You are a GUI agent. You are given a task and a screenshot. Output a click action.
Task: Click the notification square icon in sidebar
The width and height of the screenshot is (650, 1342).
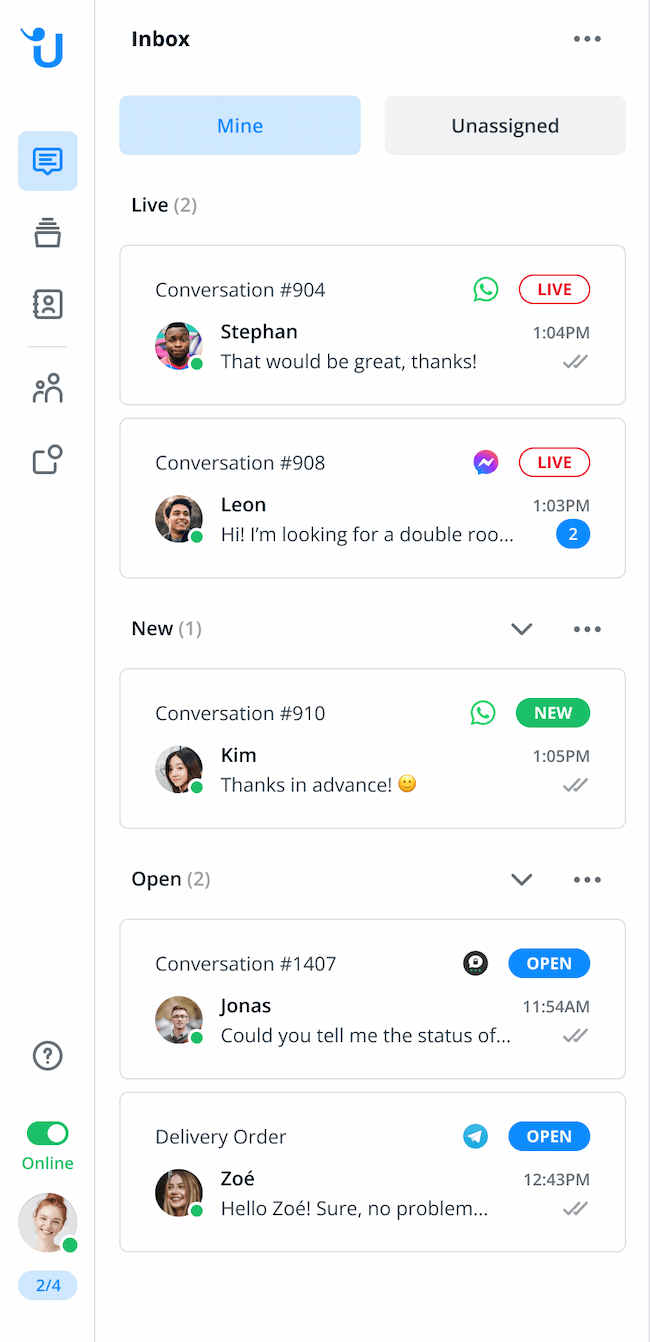click(47, 459)
